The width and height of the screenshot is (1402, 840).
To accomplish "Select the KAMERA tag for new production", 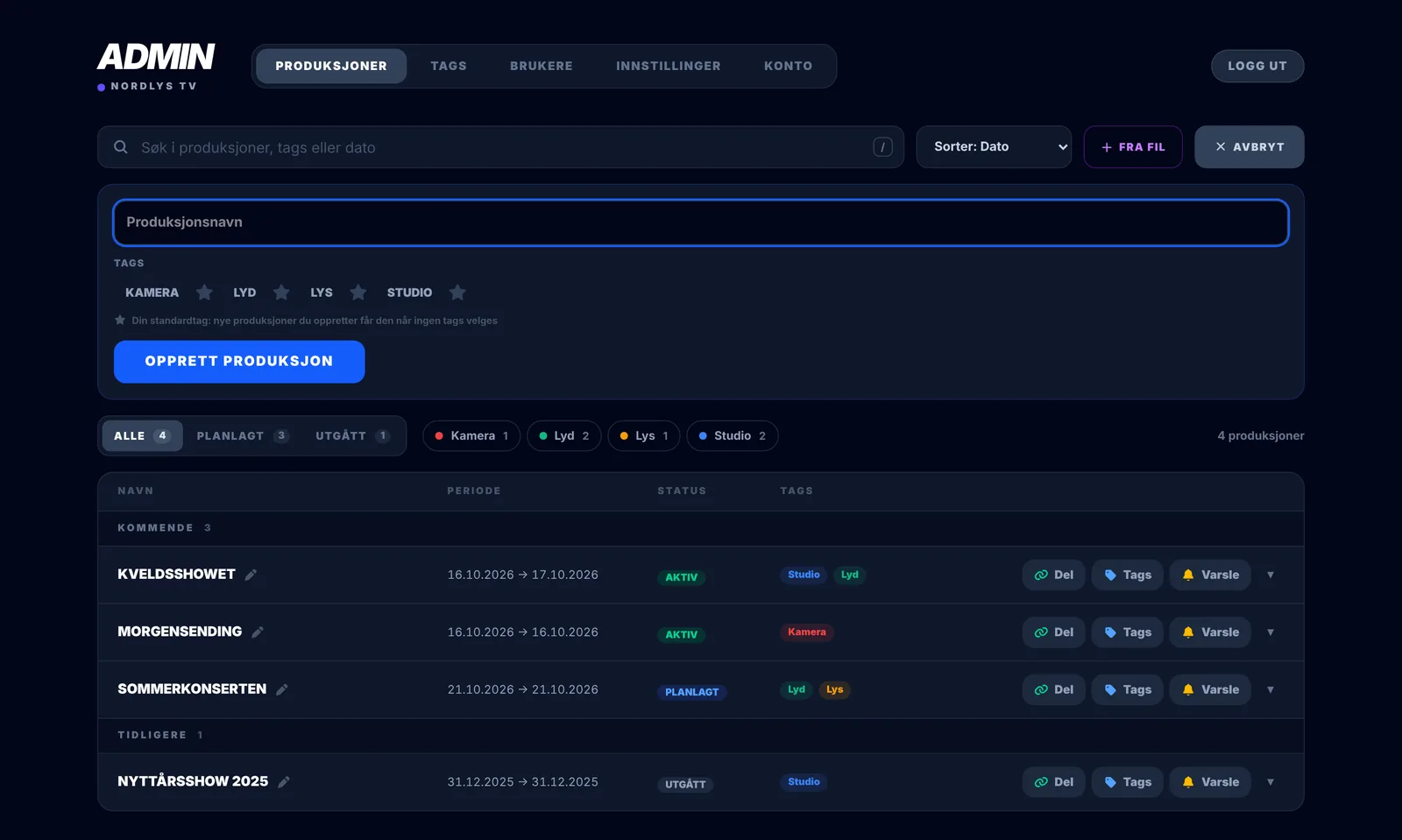I will pos(152,293).
